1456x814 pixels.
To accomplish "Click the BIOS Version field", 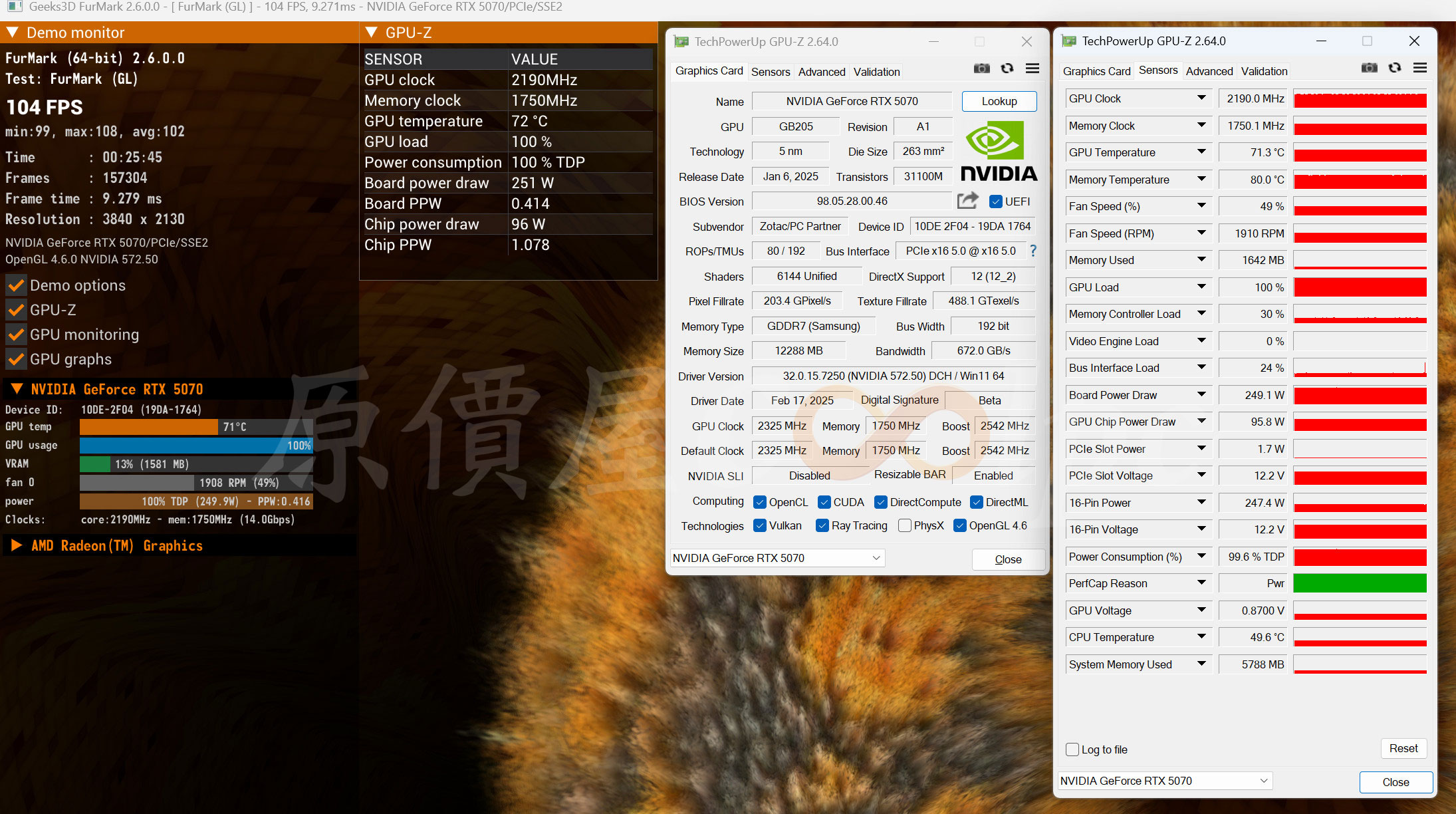I will (x=852, y=201).
